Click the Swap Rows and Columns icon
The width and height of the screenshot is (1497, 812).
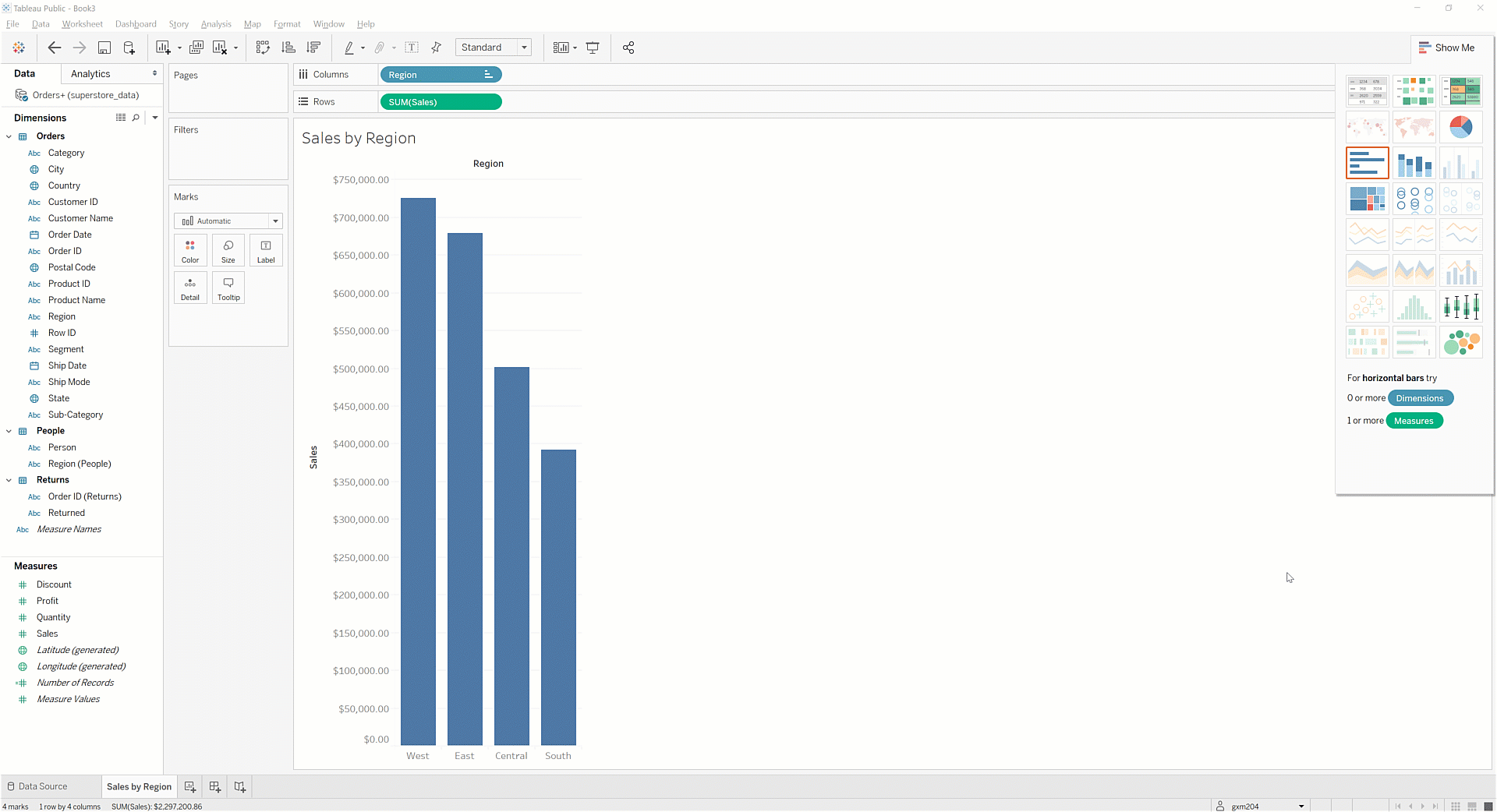click(x=263, y=48)
